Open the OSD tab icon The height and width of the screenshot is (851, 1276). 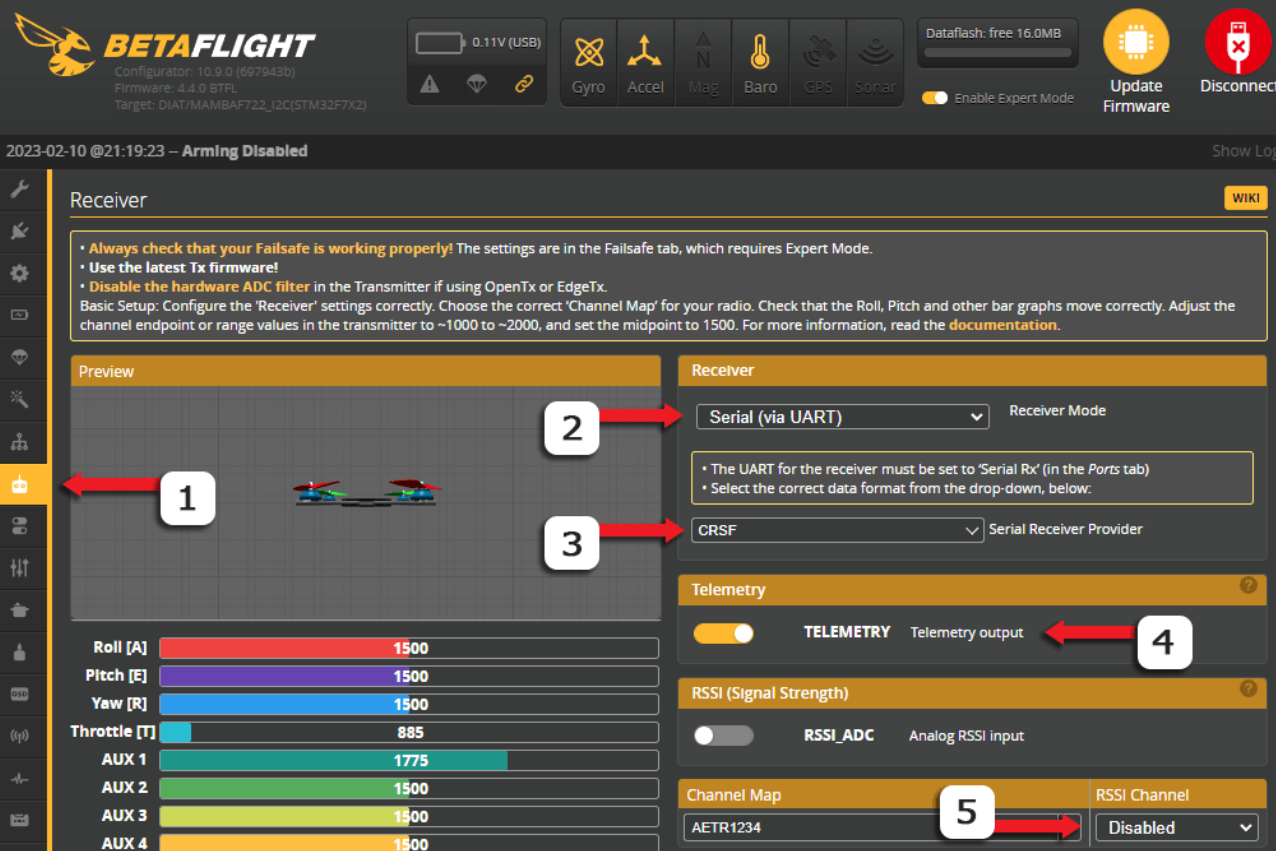(20, 693)
